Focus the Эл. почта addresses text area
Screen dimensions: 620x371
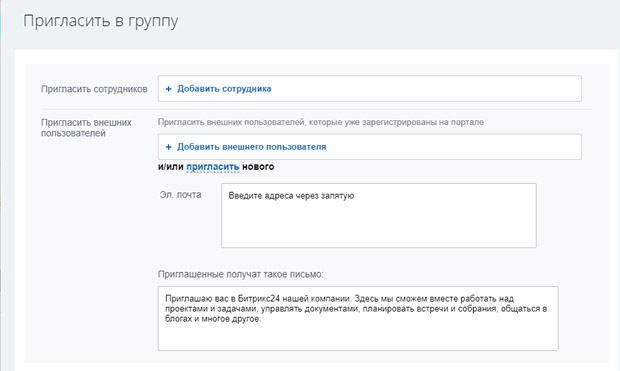pos(379,216)
